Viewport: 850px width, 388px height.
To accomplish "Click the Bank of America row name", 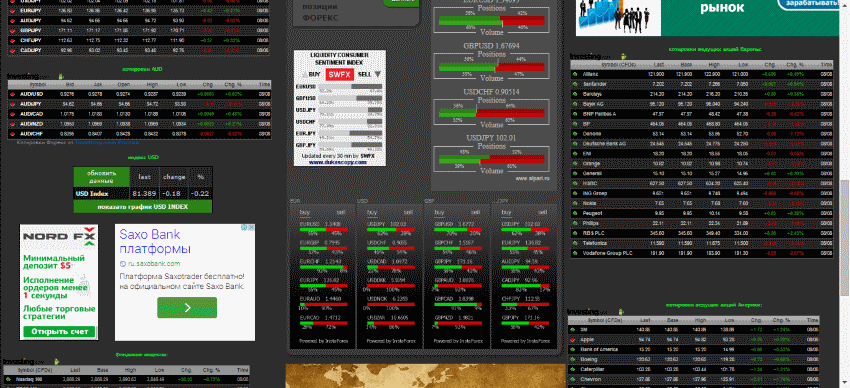I will pyautogui.click(x=599, y=350).
